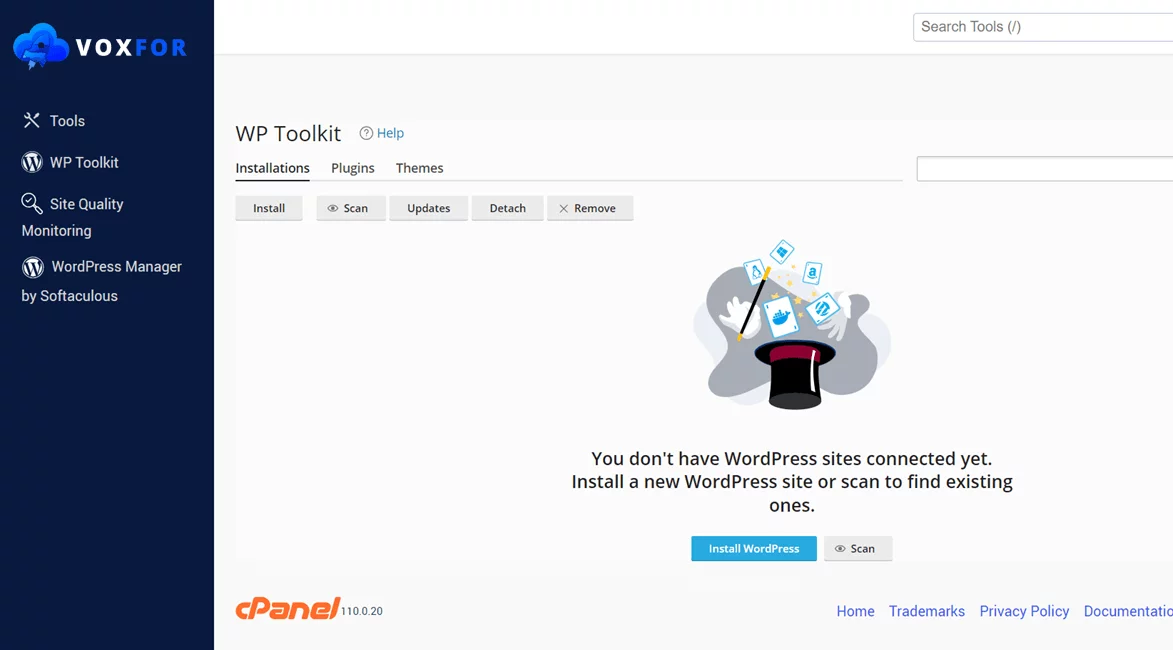Click the "You don't have WordPress sites" message
This screenshot has height=650, width=1173.
[791, 482]
